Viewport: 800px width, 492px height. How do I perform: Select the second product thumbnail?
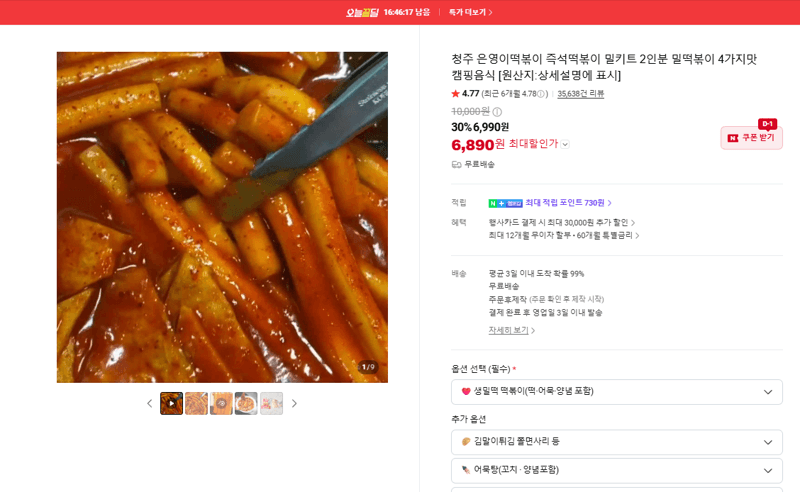pos(196,403)
